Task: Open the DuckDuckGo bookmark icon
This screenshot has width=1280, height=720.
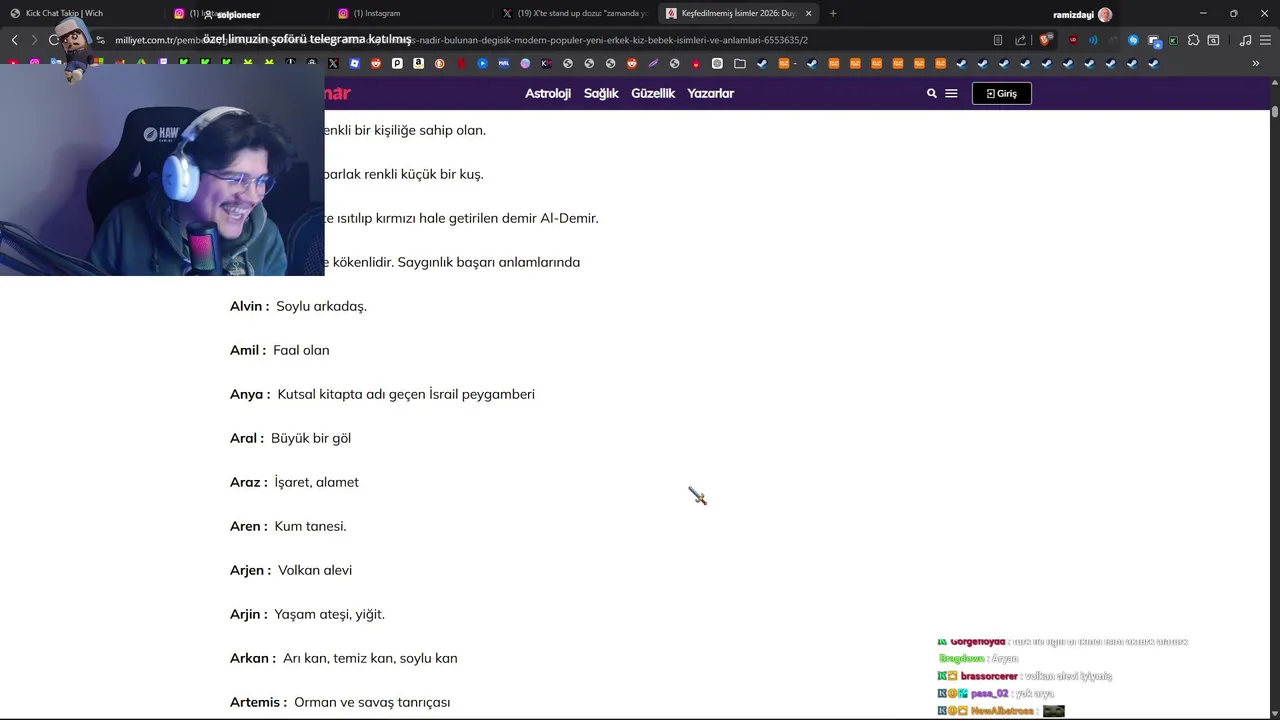Action: pos(440,63)
